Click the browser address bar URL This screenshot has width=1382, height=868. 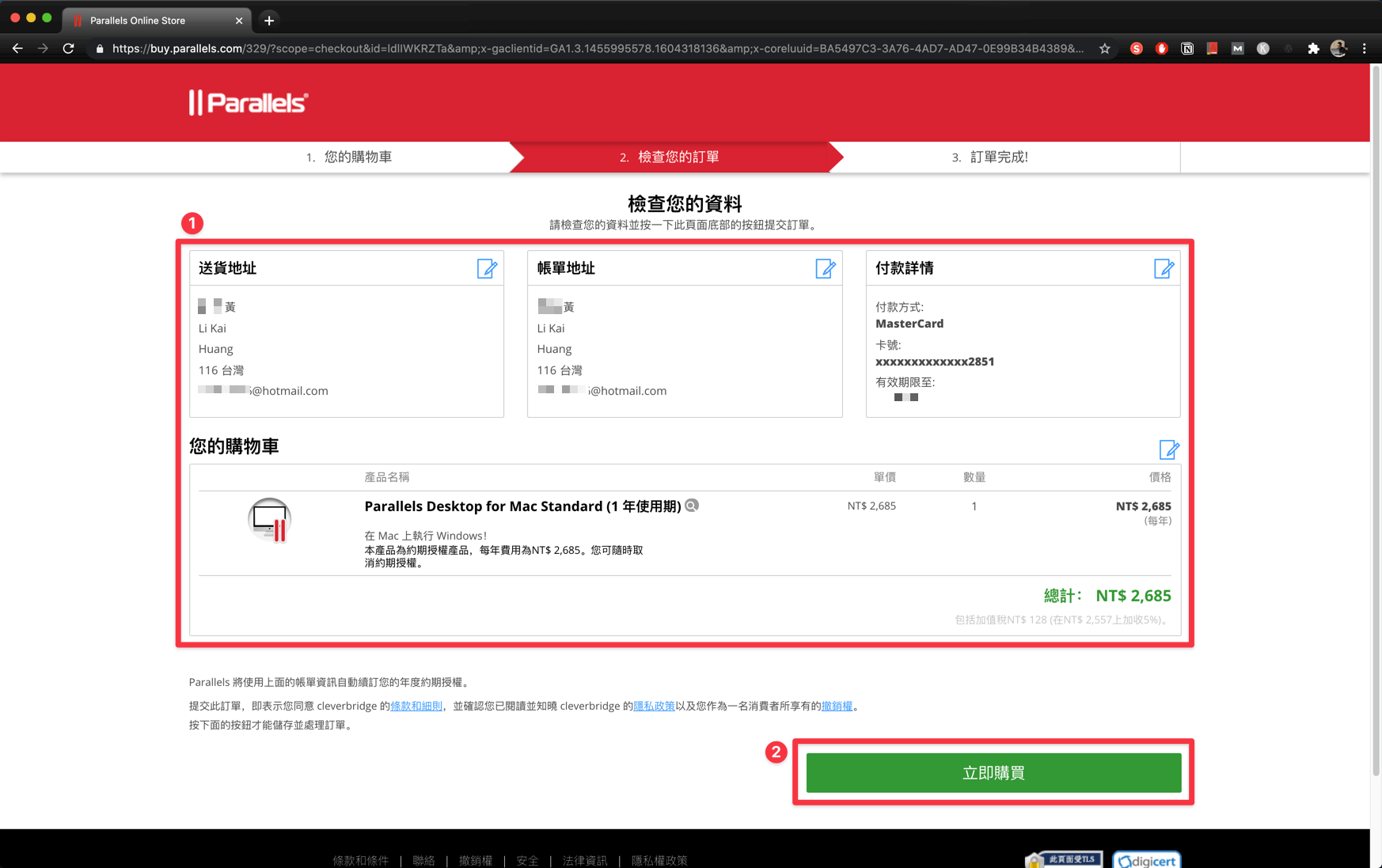pyautogui.click(x=598, y=49)
